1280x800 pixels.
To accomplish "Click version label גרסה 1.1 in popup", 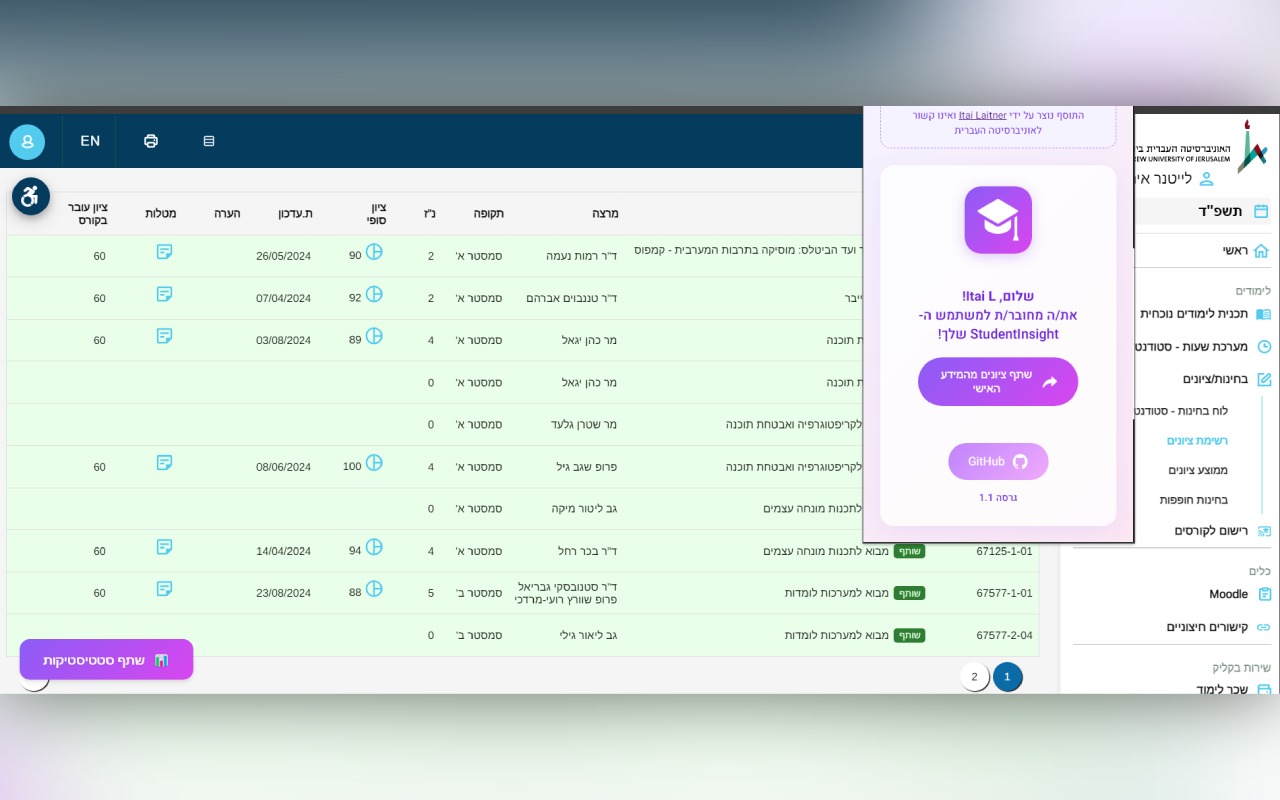I will point(998,497).
